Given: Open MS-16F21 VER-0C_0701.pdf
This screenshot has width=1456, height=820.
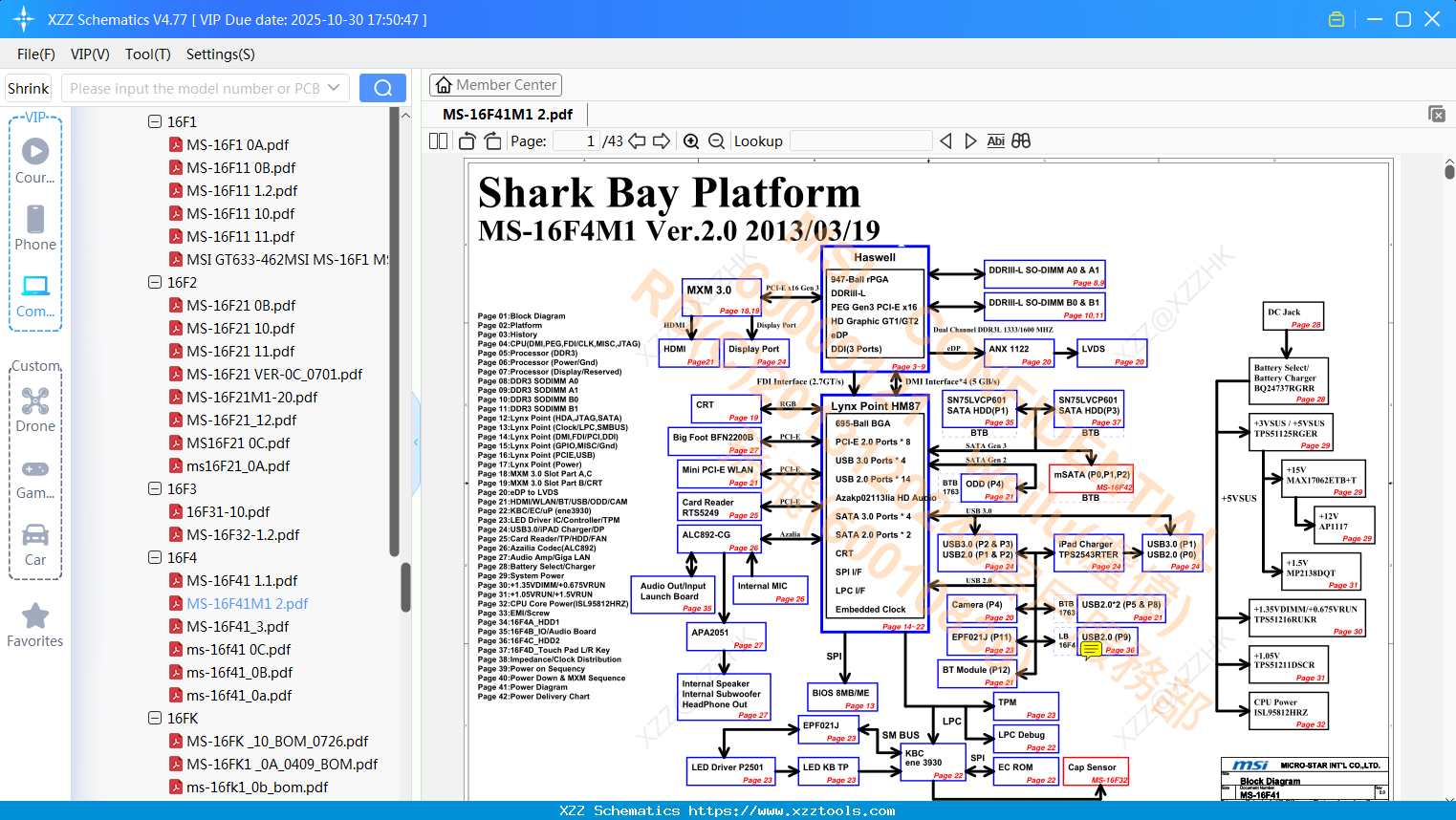Looking at the screenshot, I should (x=274, y=374).
